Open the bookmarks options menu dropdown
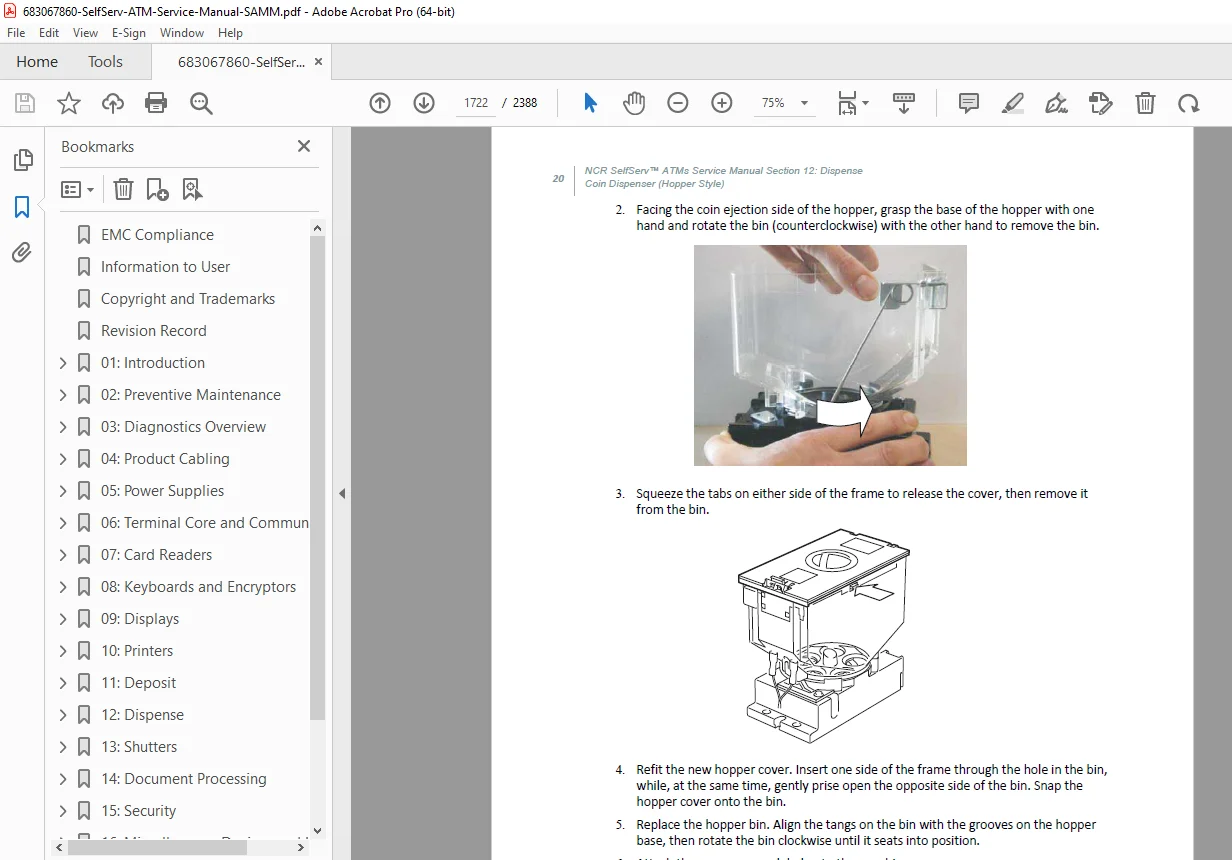 tap(78, 189)
